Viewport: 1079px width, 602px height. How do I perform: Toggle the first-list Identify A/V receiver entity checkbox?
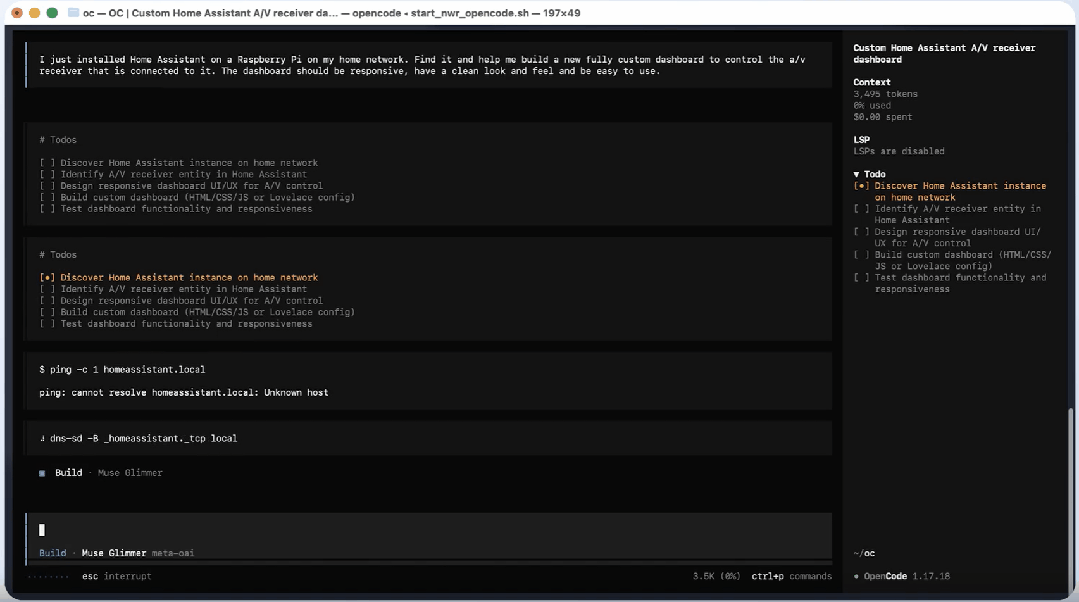pos(47,175)
